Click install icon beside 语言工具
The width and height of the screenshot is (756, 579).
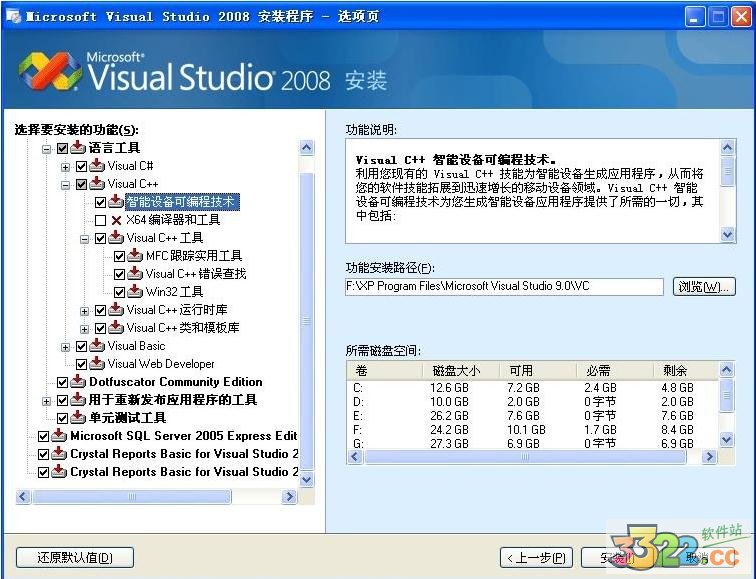coord(78,148)
